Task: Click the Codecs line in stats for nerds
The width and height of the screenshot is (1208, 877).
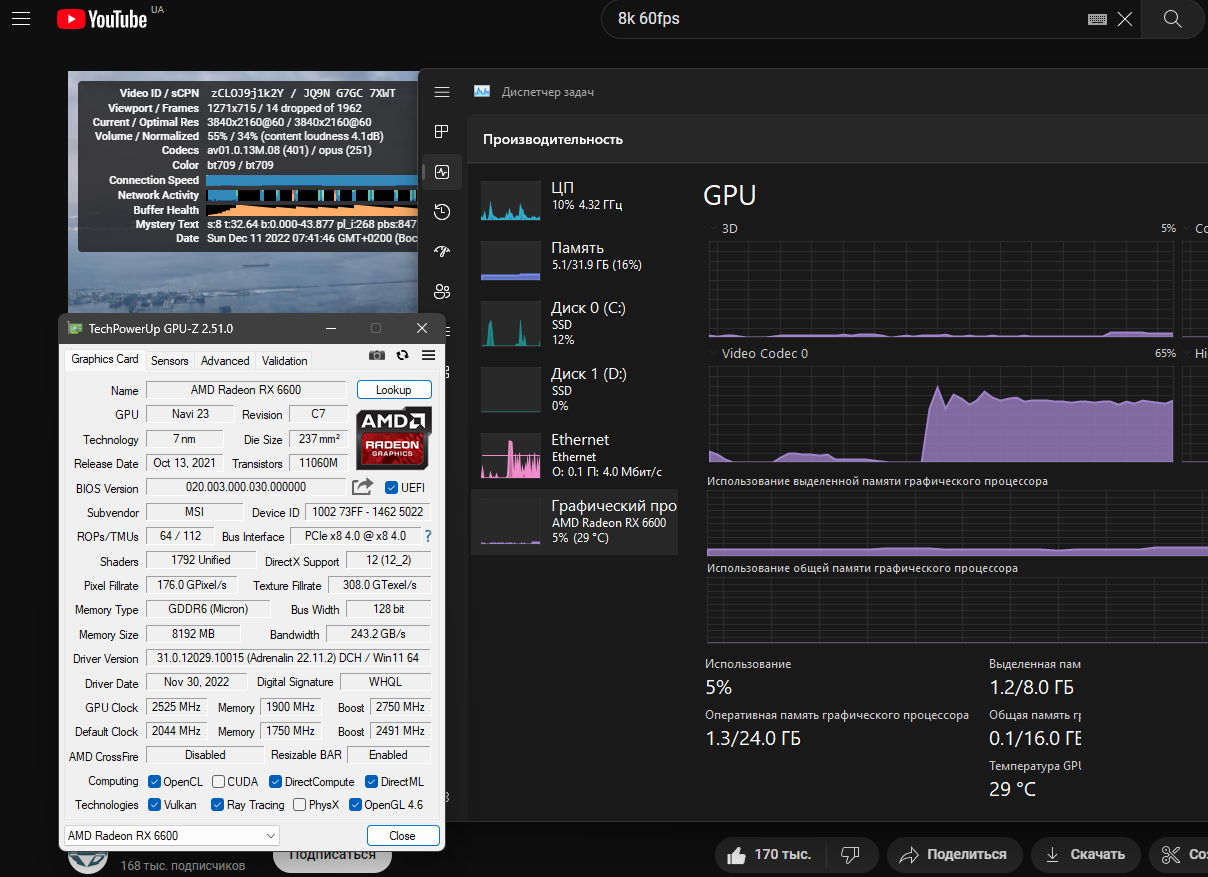Action: 290,150
